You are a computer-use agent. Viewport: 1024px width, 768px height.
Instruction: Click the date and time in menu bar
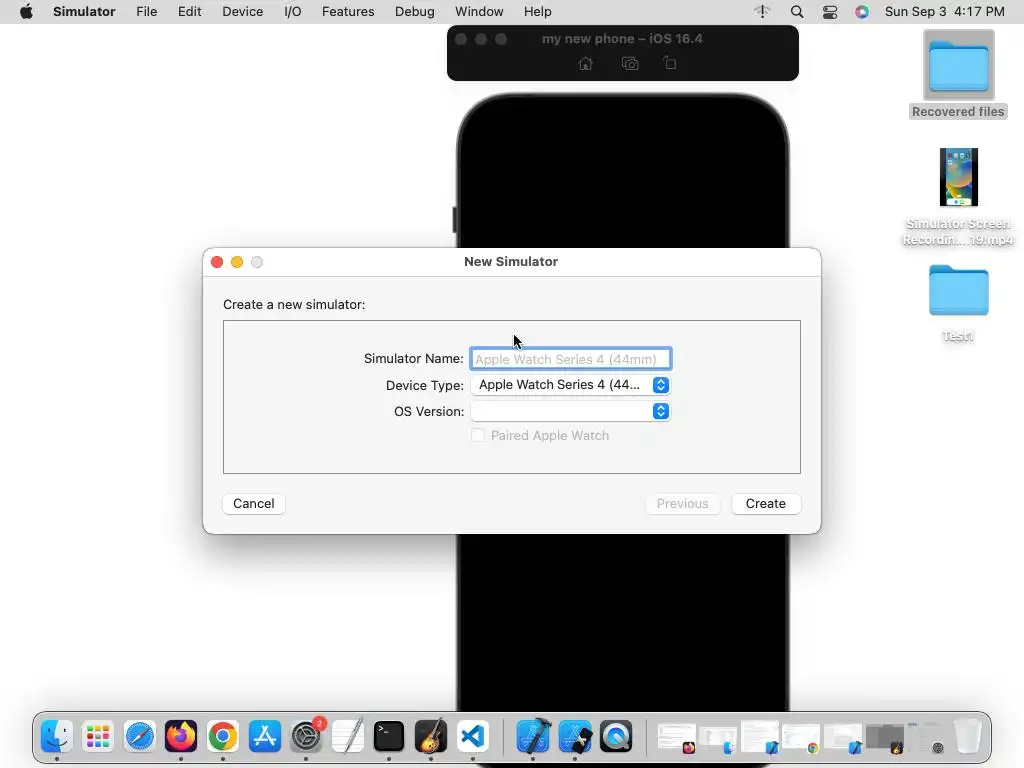coord(944,12)
